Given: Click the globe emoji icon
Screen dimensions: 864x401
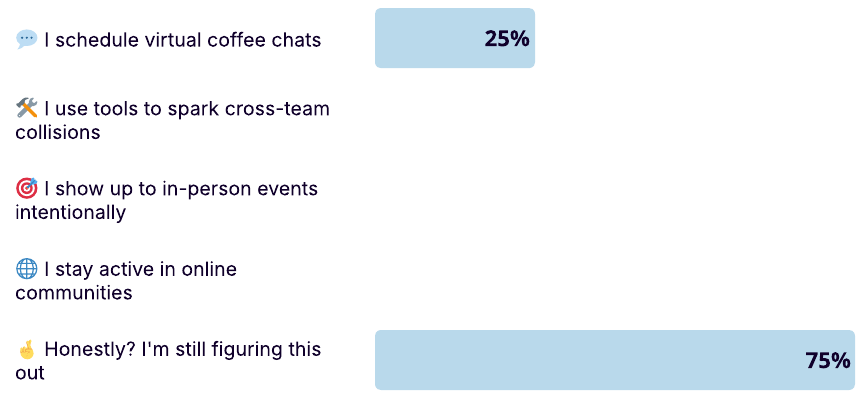Looking at the screenshot, I should pyautogui.click(x=26, y=269).
